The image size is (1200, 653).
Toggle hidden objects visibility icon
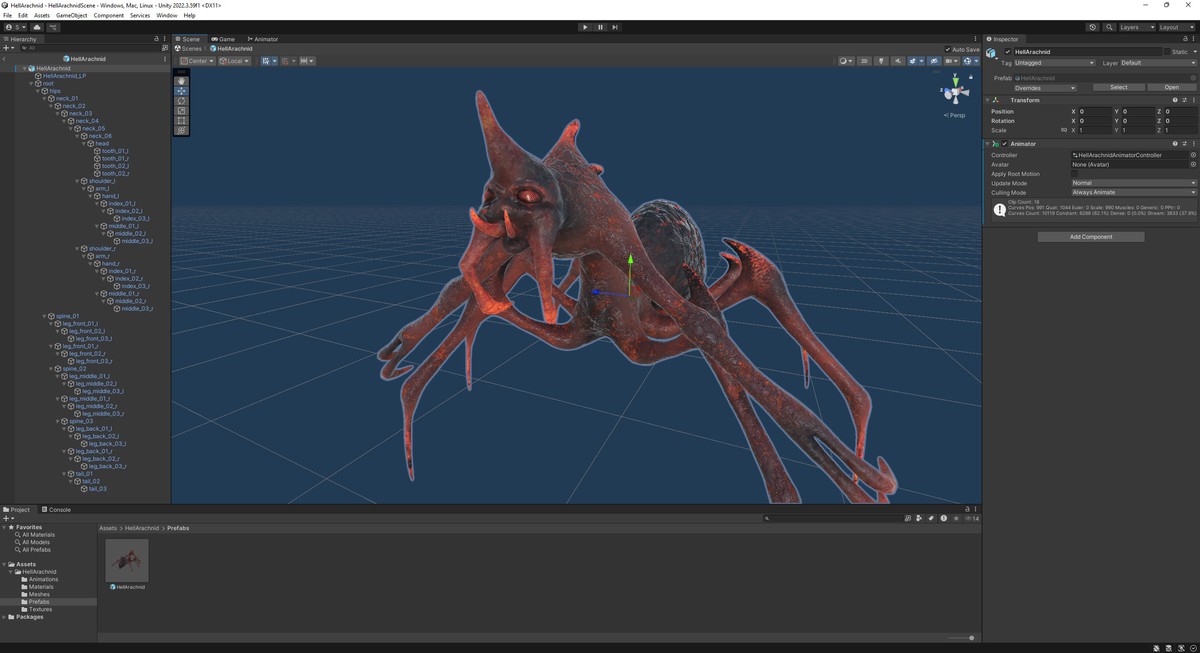click(934, 61)
